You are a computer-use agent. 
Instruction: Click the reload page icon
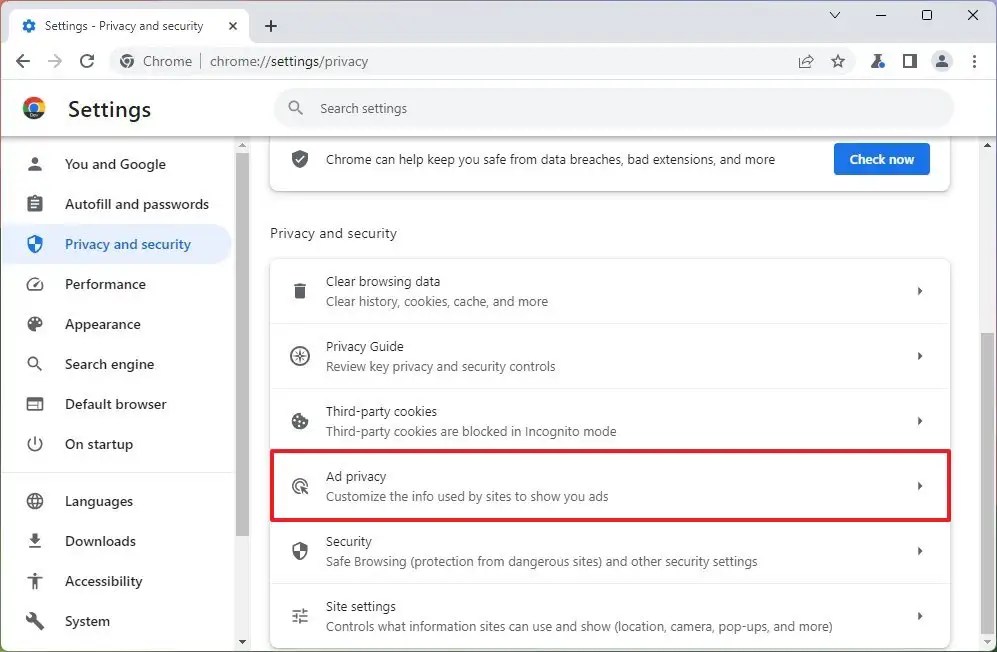[x=87, y=61]
